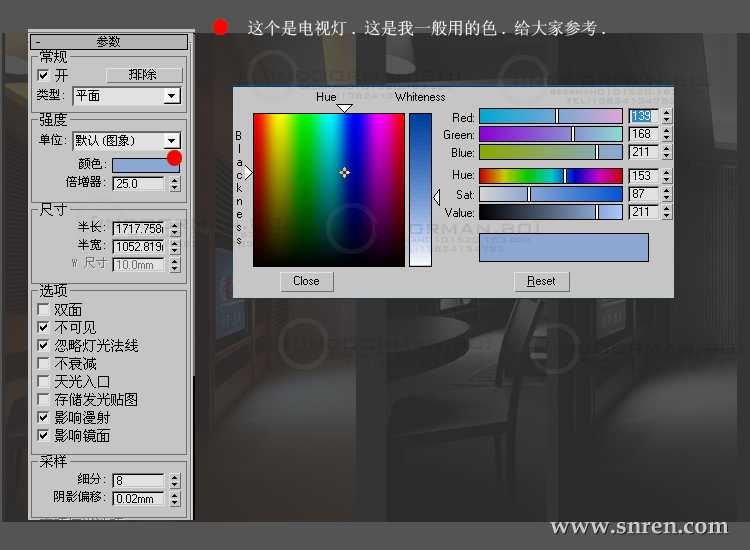Click the Blackness triangle marker left of field
The image size is (750, 550).
(248, 173)
